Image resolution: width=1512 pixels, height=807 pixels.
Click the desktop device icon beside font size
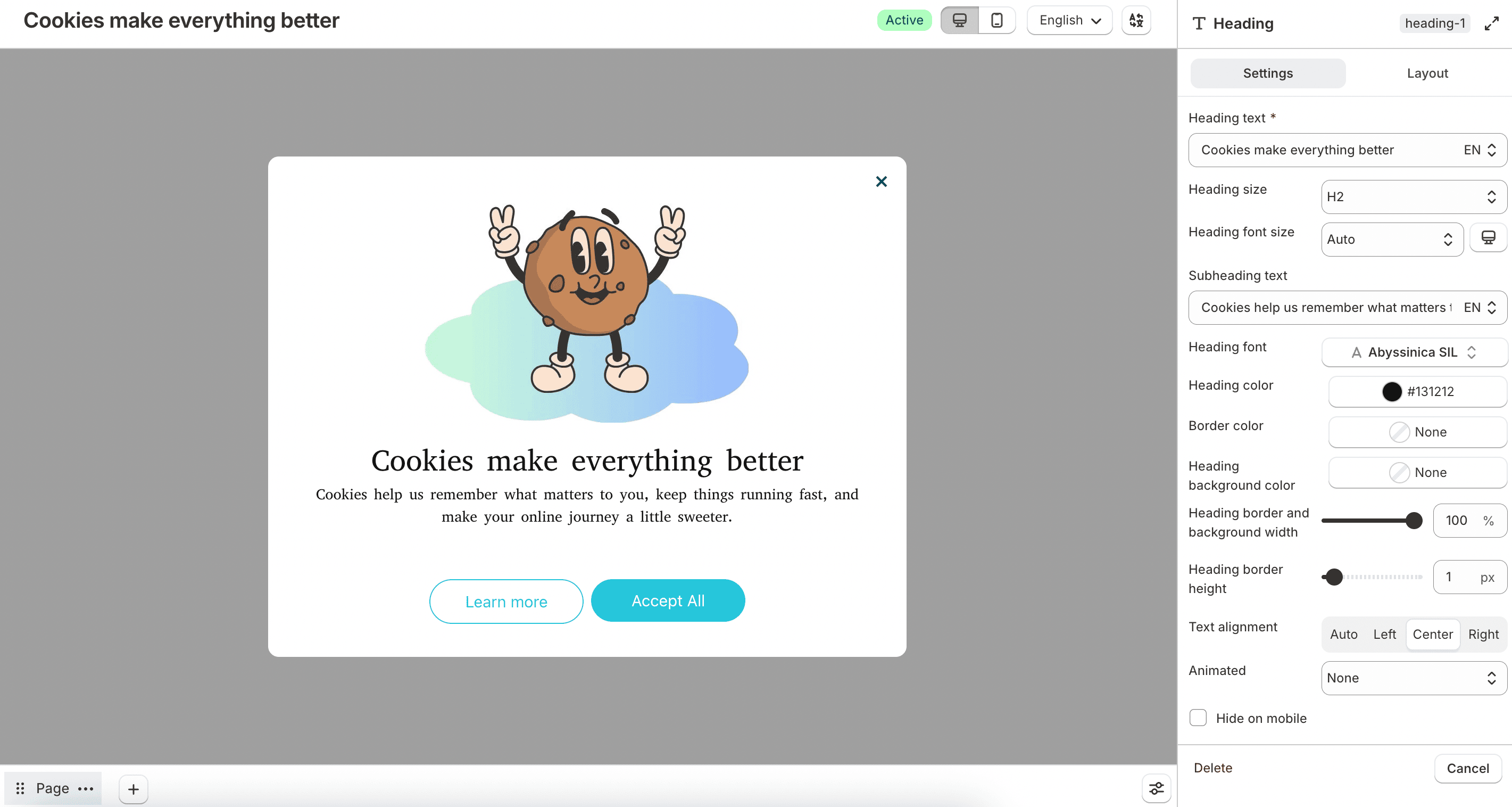(1488, 238)
